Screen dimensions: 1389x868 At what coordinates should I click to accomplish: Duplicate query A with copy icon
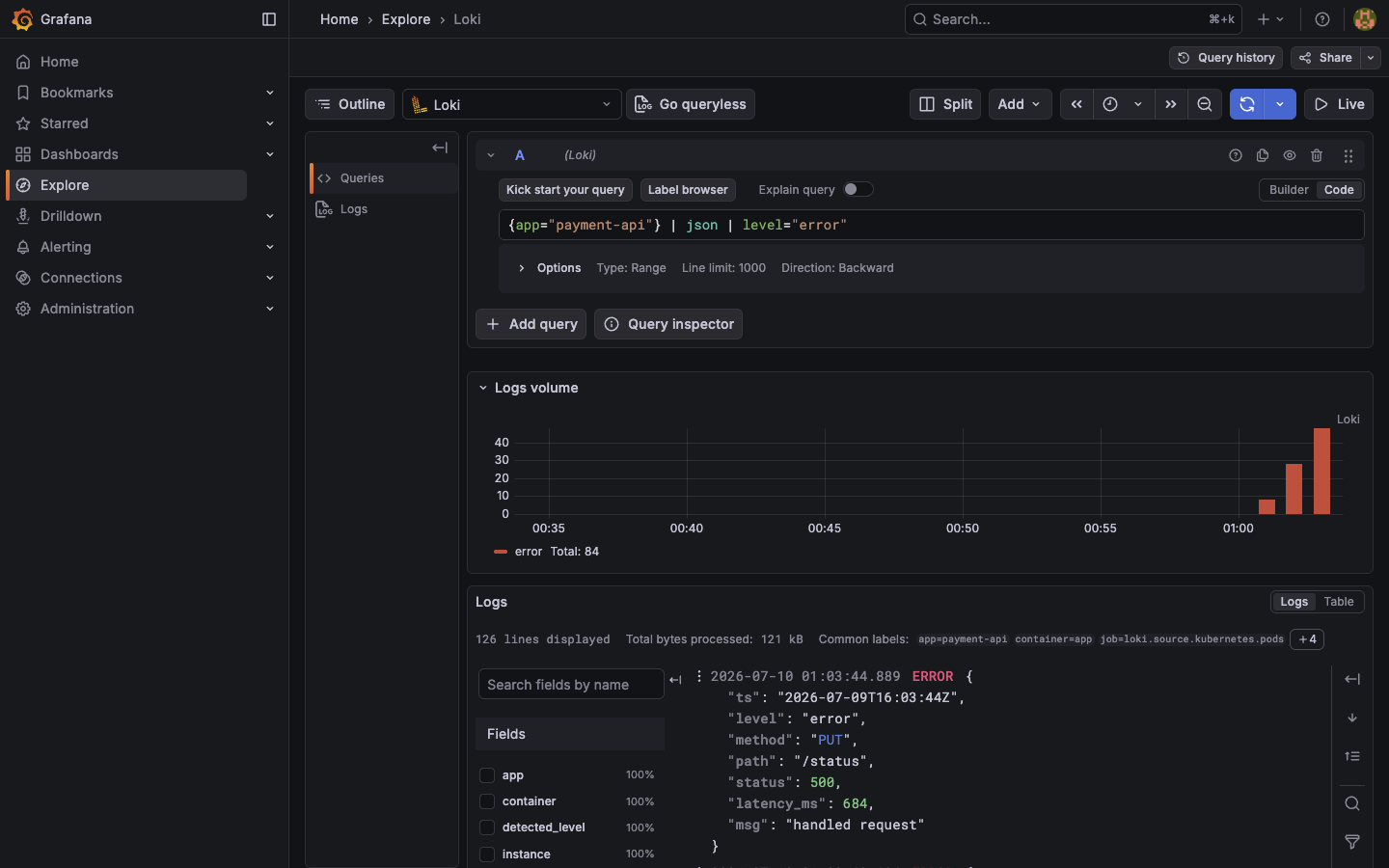click(1263, 155)
